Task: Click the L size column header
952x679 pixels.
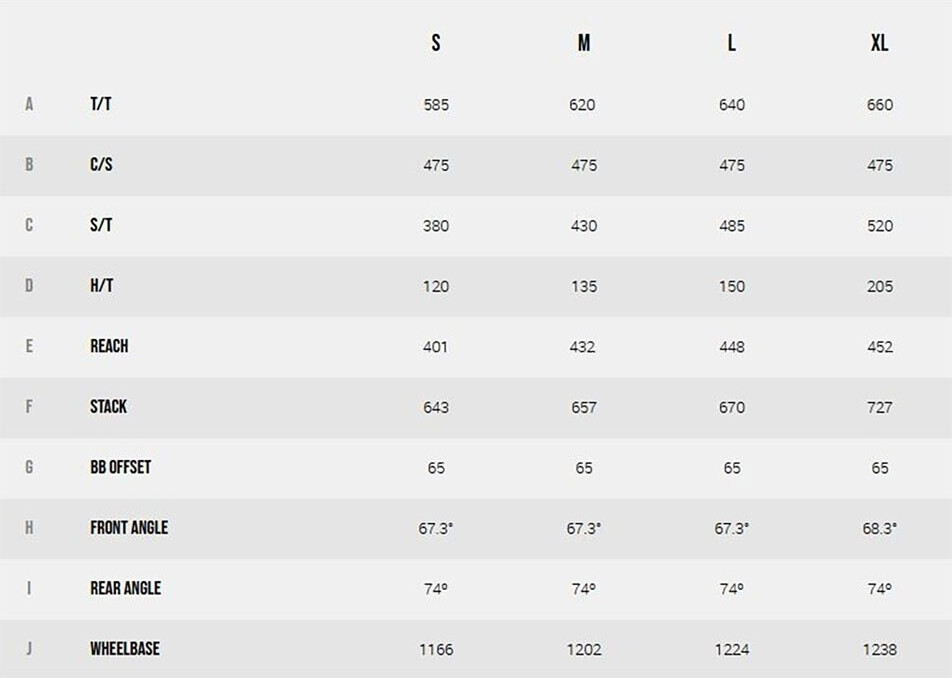Action: 732,43
